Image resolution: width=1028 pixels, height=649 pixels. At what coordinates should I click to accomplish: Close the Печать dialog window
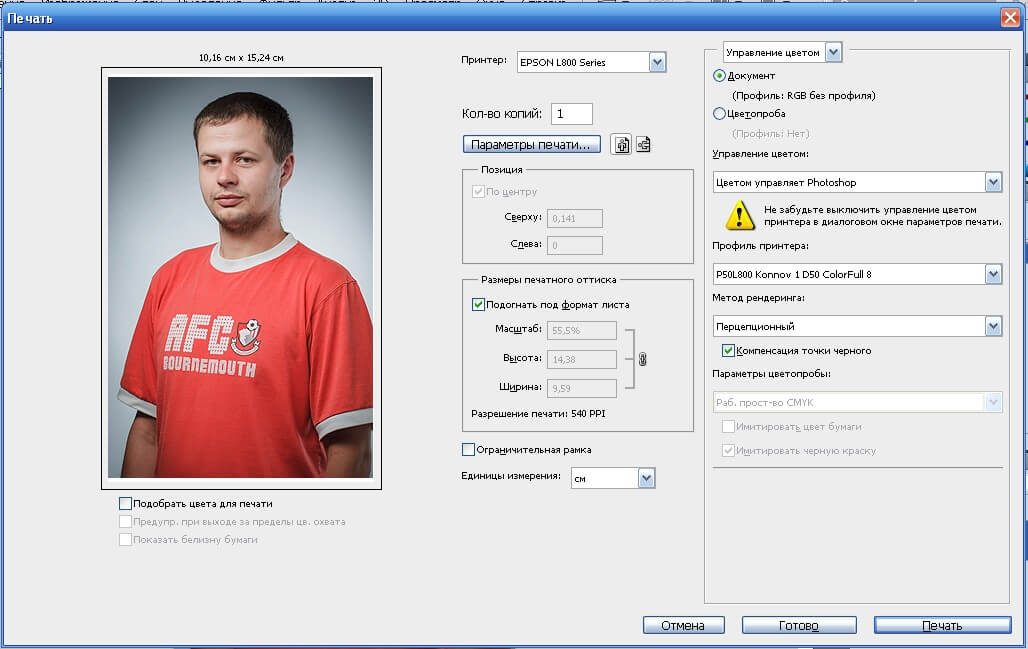click(x=1010, y=18)
